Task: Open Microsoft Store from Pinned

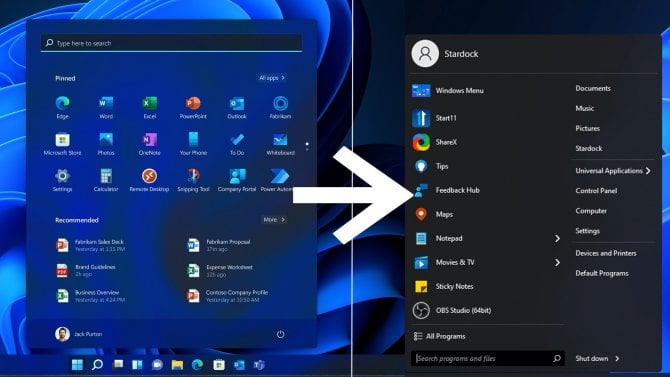Action: (x=62, y=144)
